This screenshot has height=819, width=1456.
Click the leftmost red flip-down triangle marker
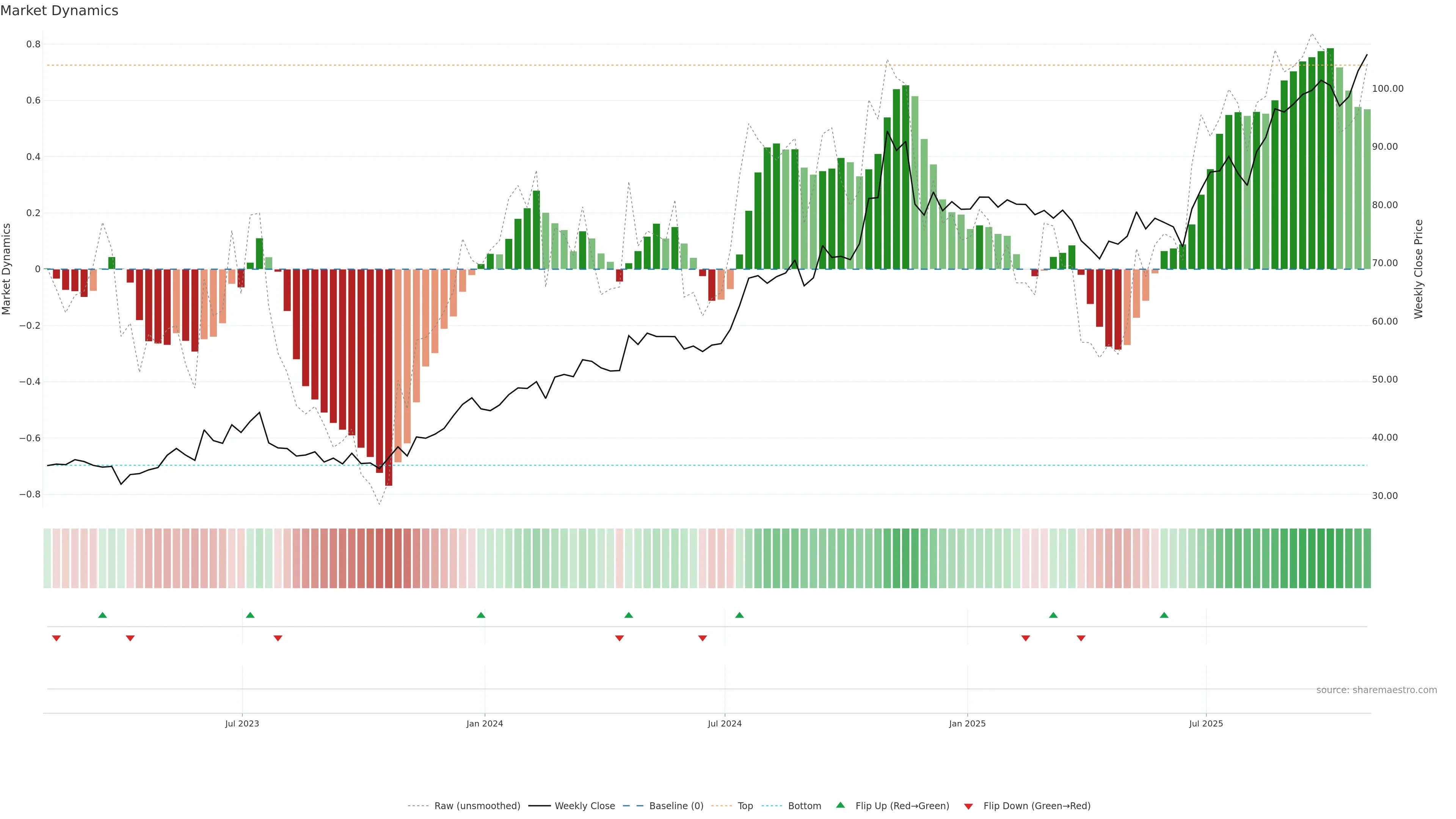coord(56,638)
